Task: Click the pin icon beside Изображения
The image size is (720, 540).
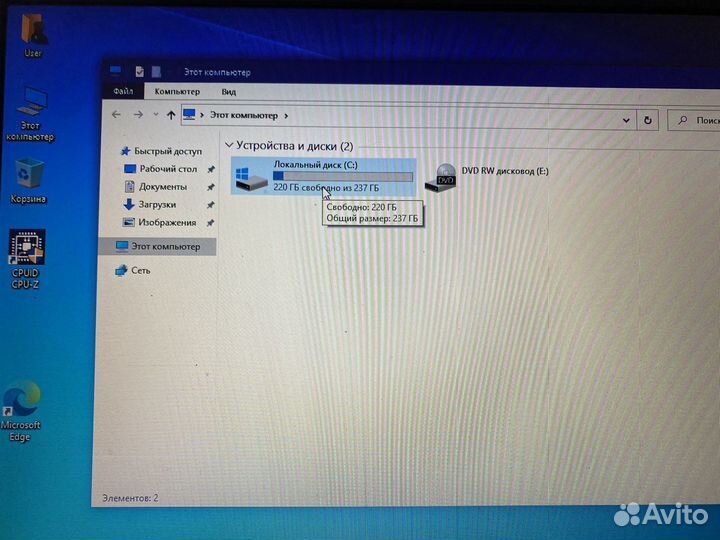Action: point(210,223)
